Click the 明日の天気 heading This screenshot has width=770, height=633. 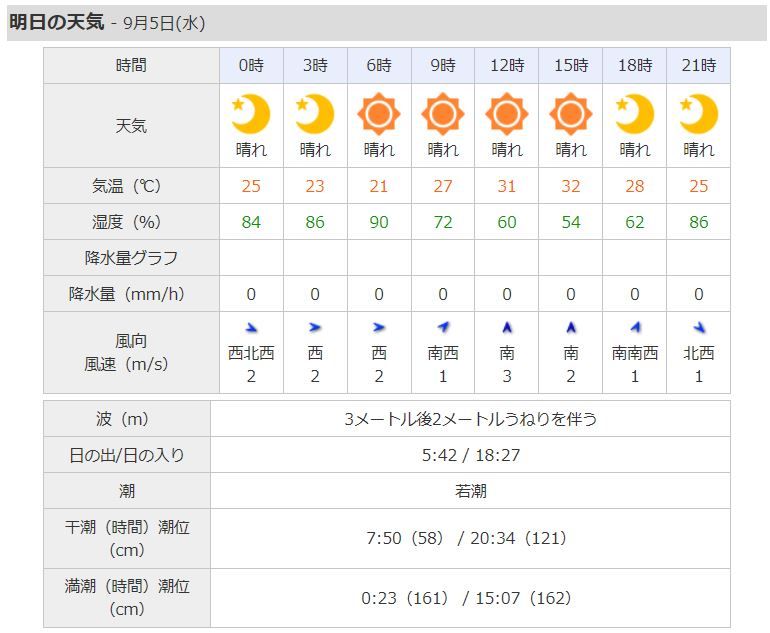pyautogui.click(x=57, y=22)
